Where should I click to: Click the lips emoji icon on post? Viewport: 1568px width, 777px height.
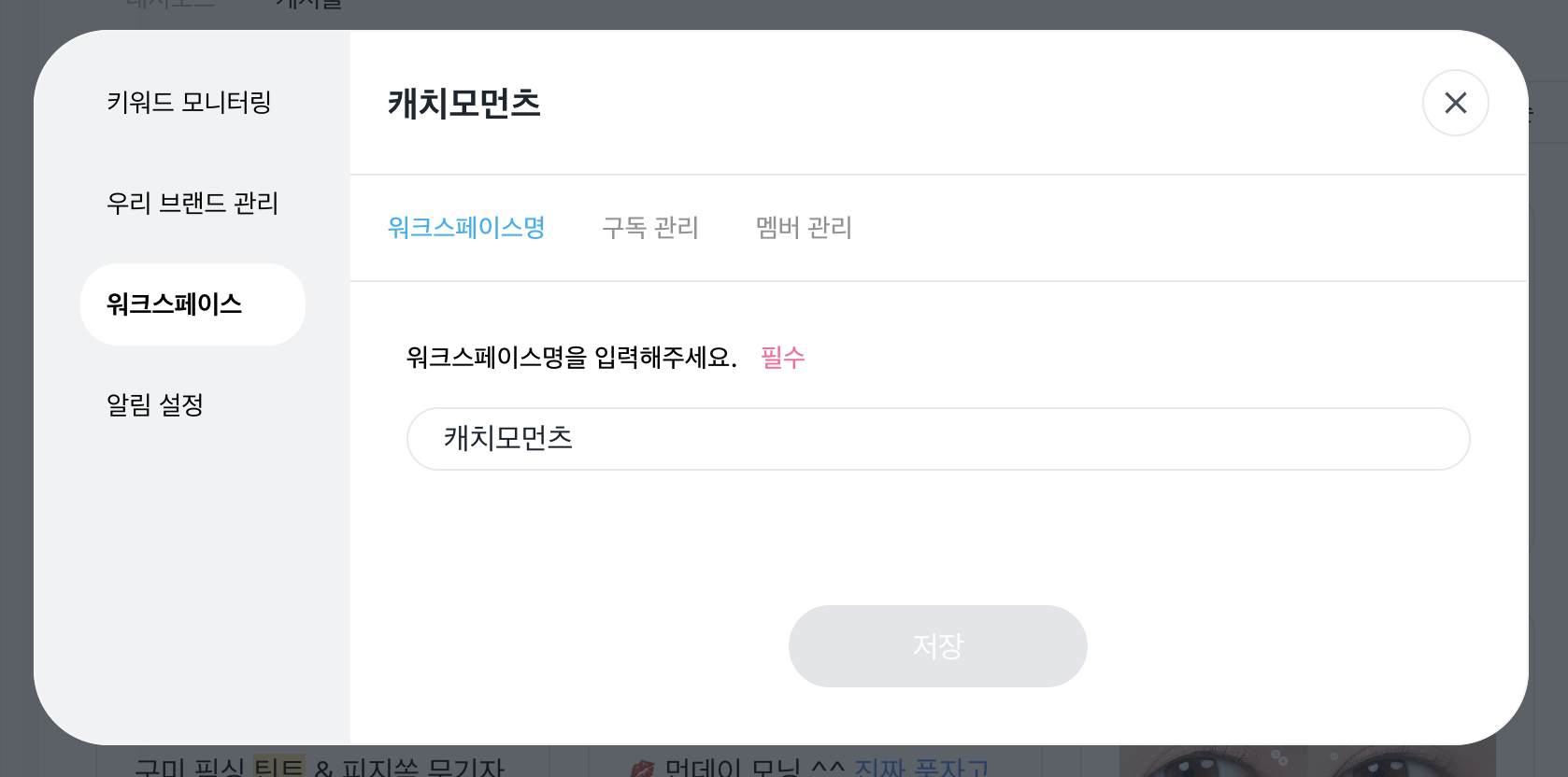(643, 768)
